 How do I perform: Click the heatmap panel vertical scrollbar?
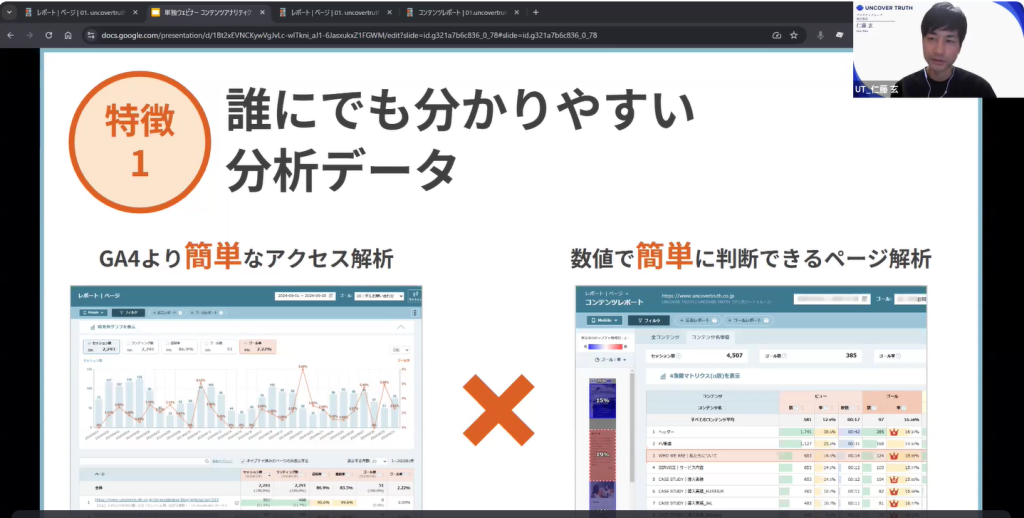[x=631, y=425]
